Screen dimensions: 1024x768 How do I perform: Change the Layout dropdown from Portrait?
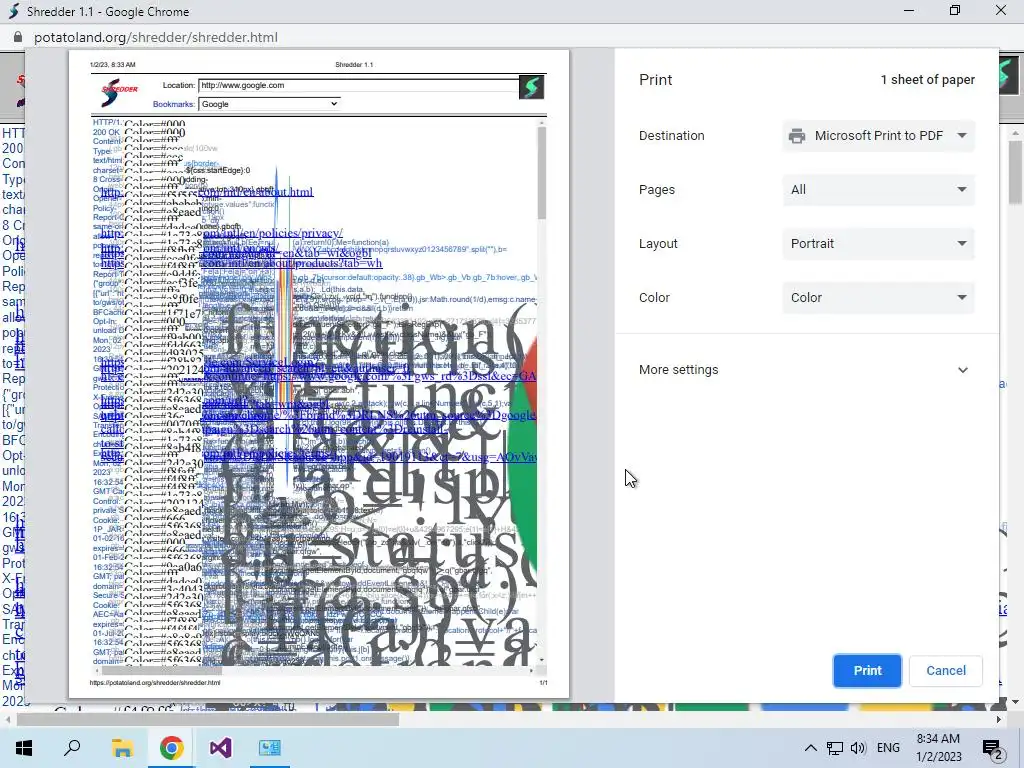pyautogui.click(x=878, y=244)
